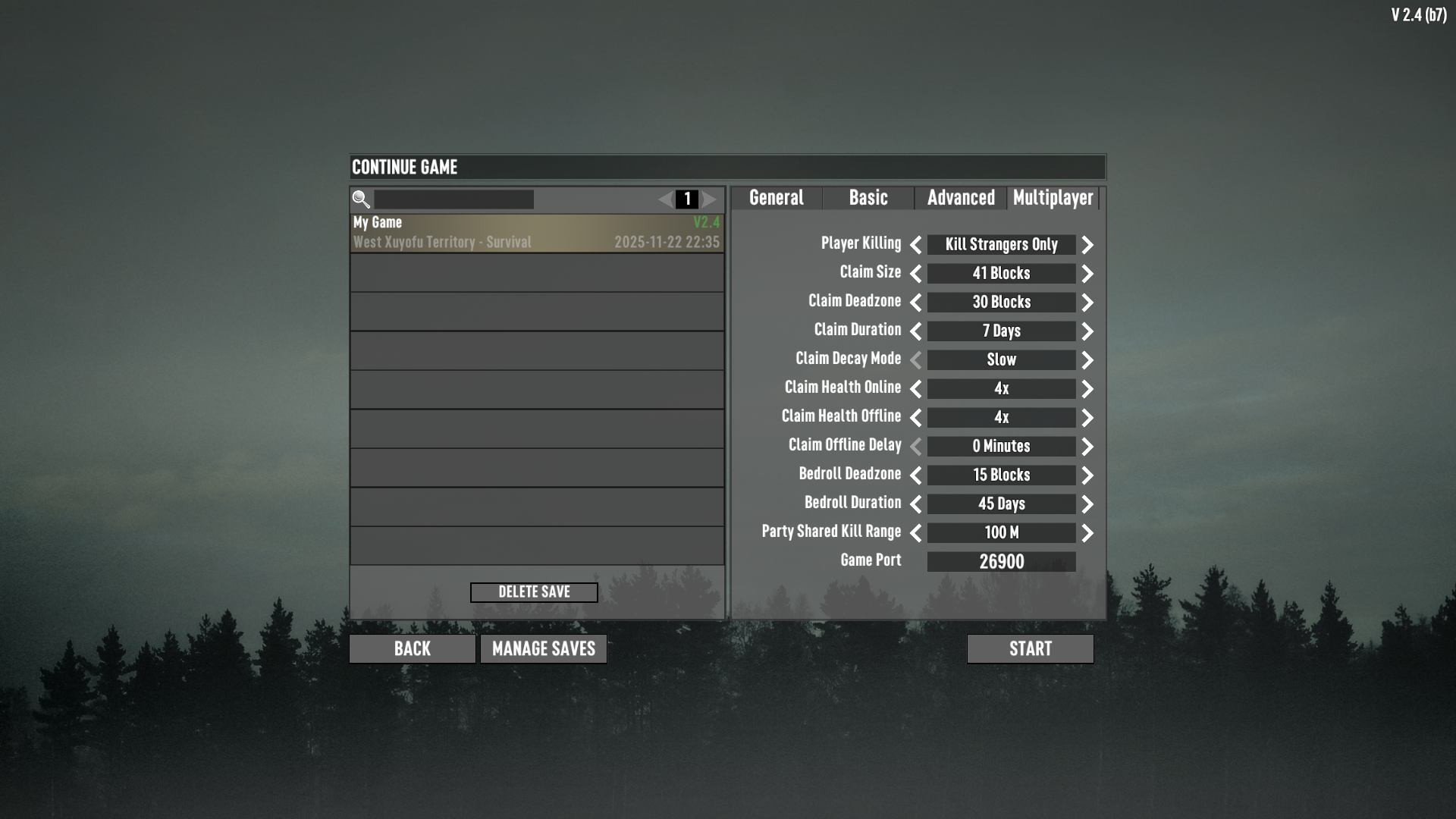Click left arrow for Claim Duration
Viewport: 1456px width, 819px height.
(x=915, y=331)
